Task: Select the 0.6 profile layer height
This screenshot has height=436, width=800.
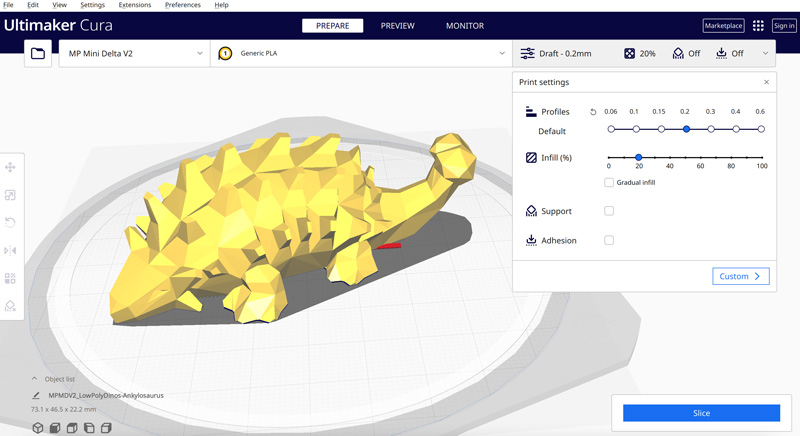Action: 761,129
